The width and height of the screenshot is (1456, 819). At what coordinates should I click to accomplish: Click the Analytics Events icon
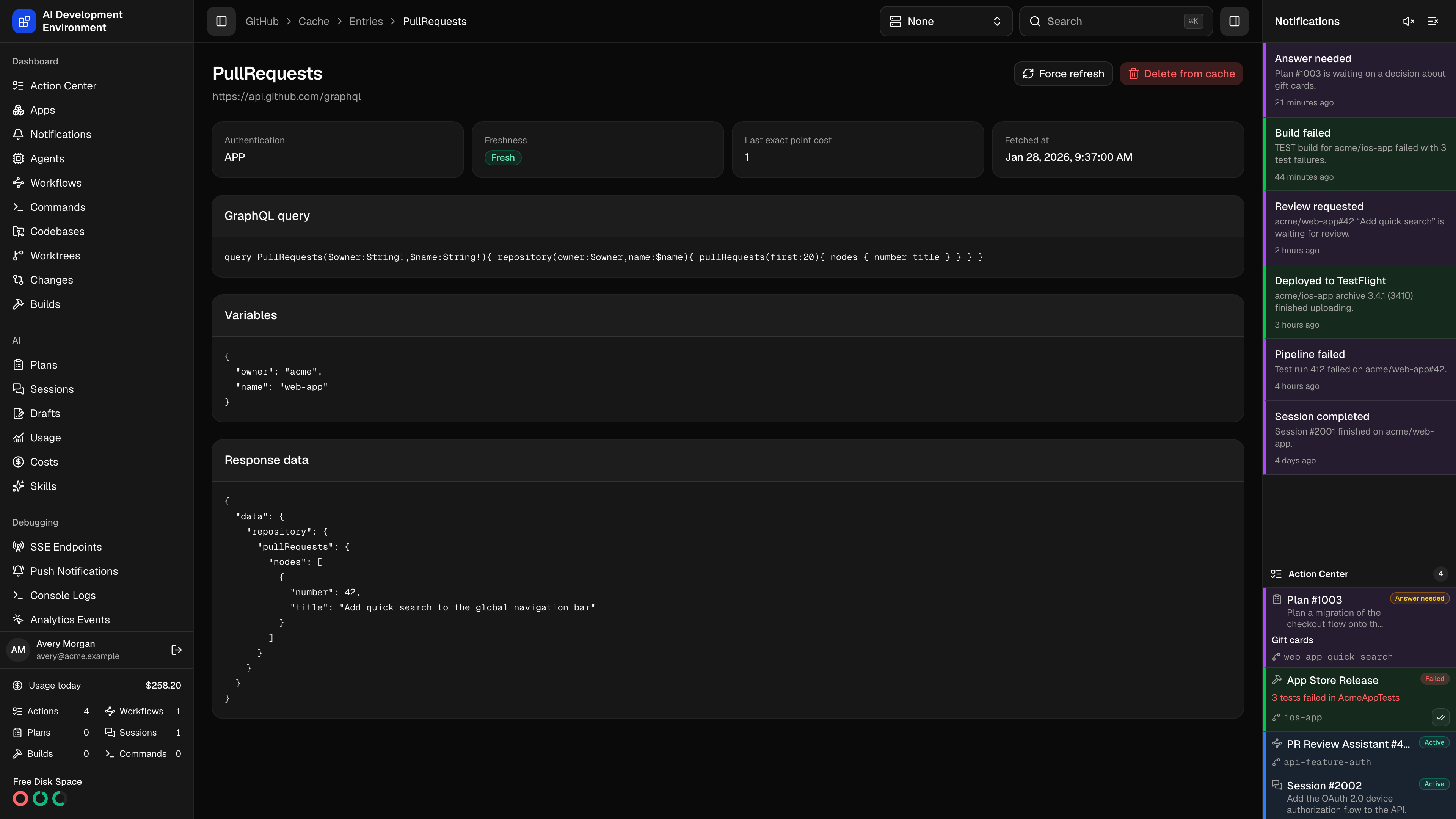18,620
